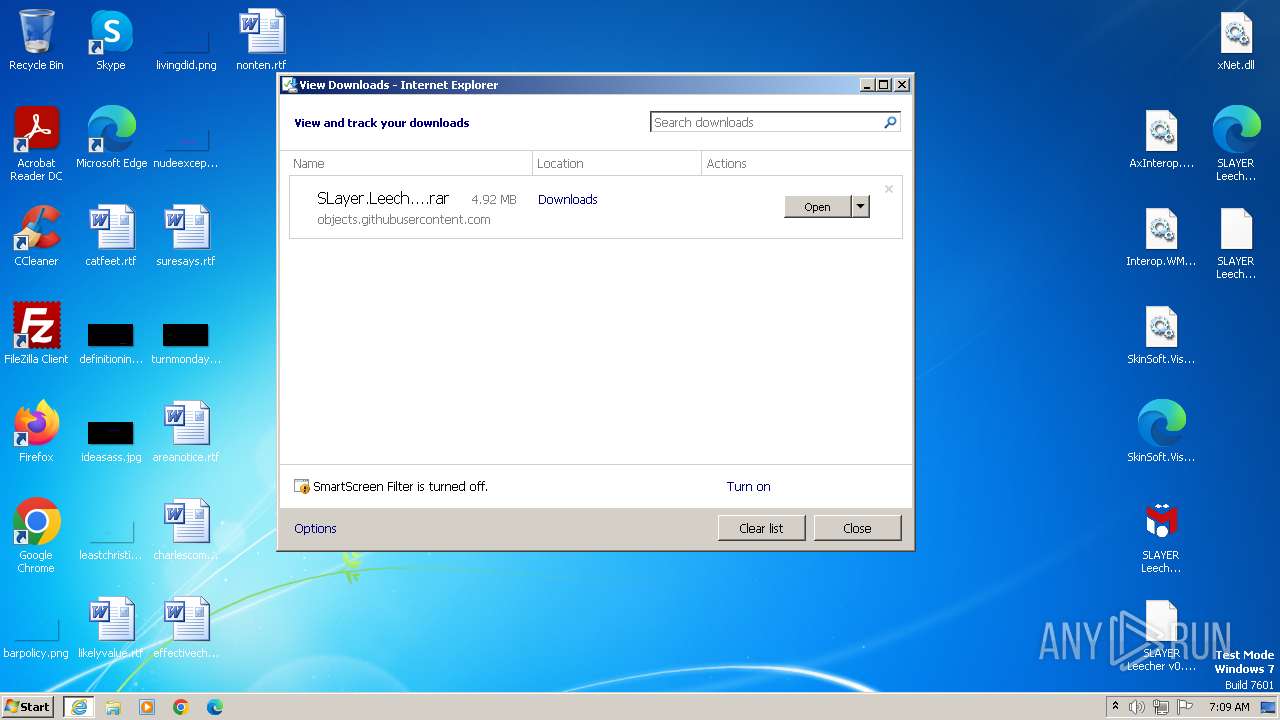Screen dimensions: 1280x720
Task: Click the Open button for the download
Action: (817, 206)
